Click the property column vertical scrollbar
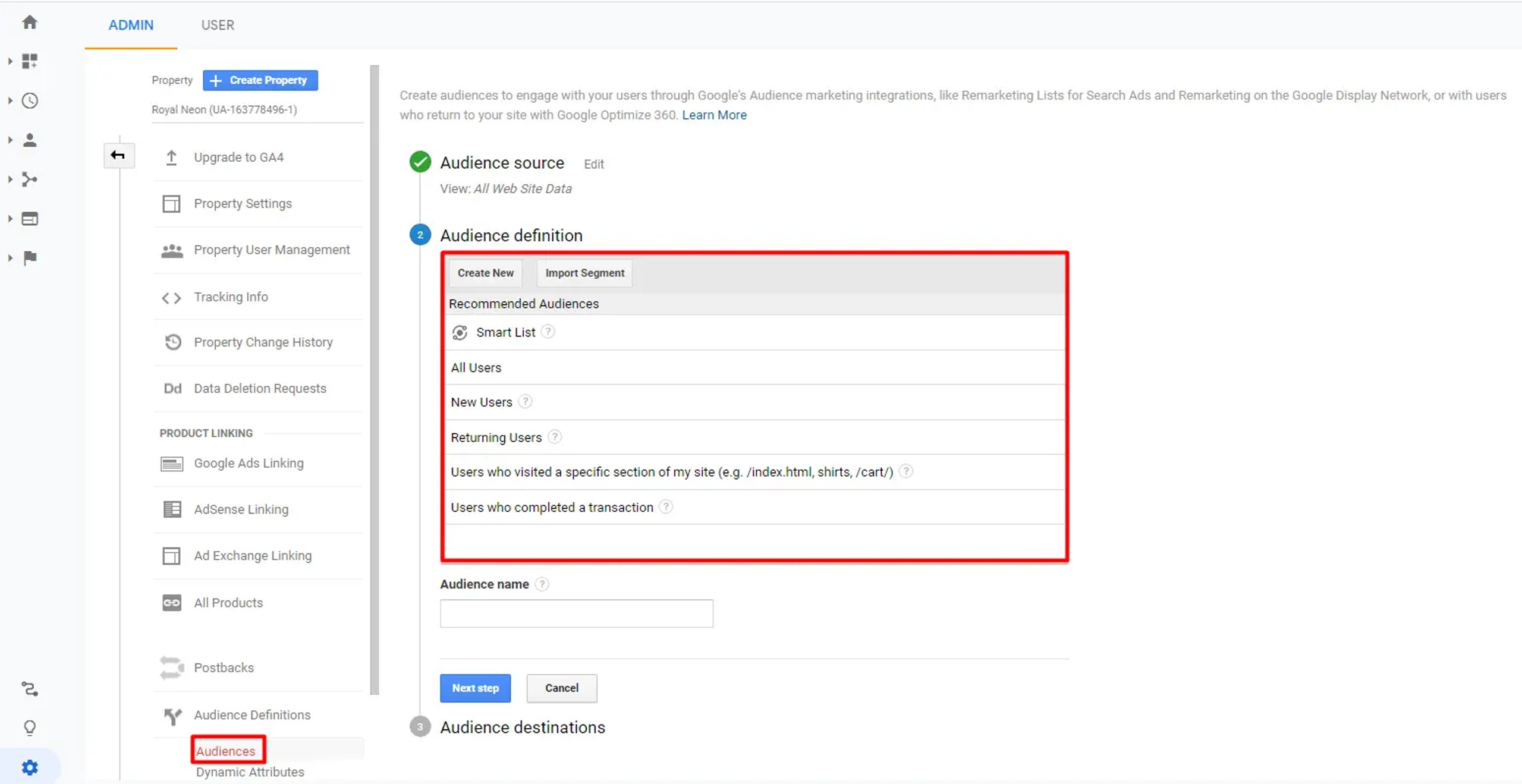Viewport: 1522px width, 784px height. (374, 380)
